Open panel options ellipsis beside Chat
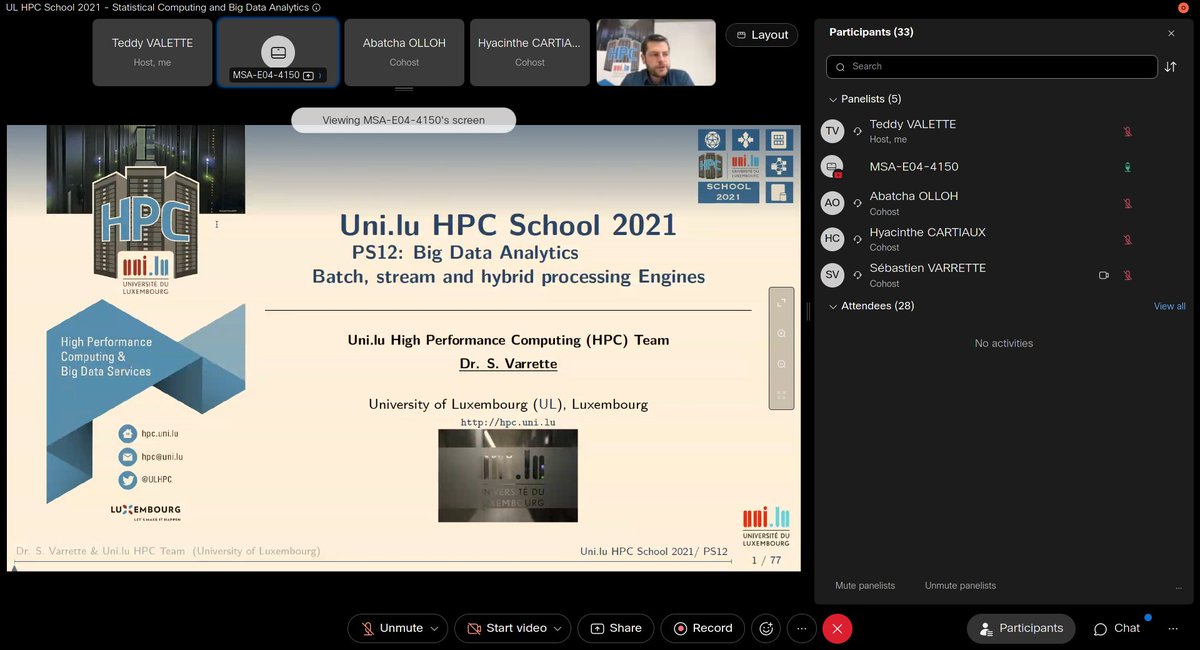The width and height of the screenshot is (1200, 650). coord(1173,628)
